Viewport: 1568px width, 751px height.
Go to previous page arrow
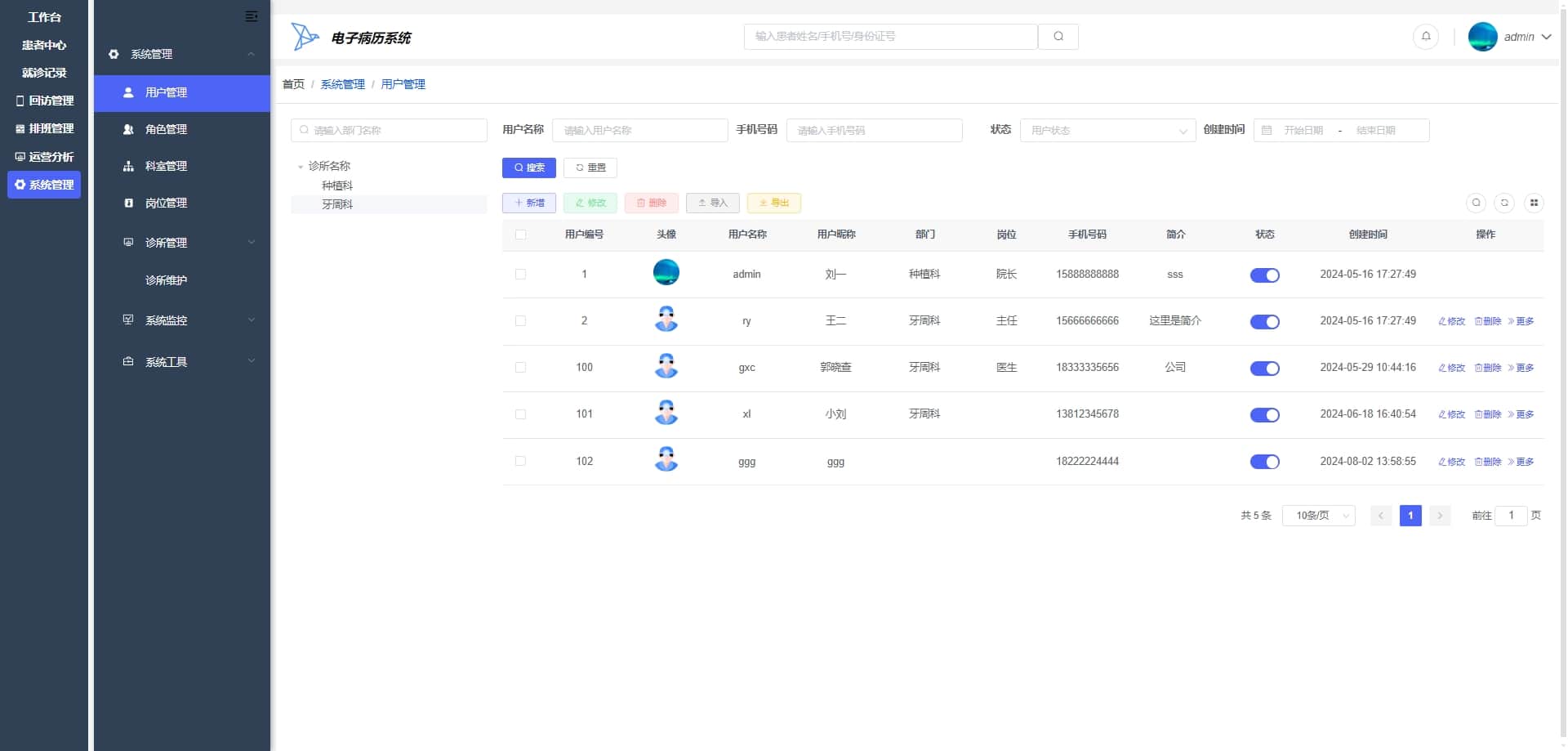(1381, 516)
